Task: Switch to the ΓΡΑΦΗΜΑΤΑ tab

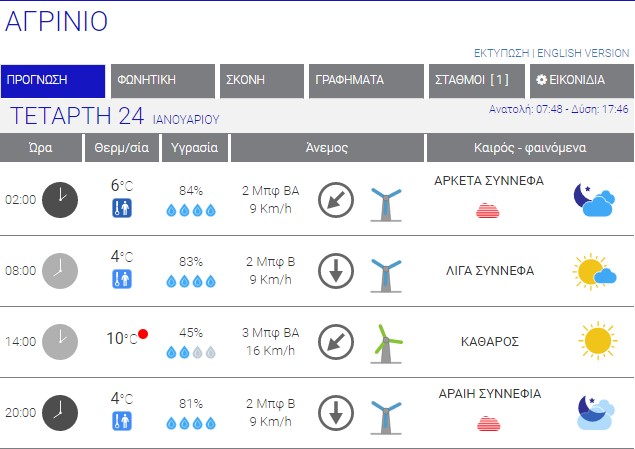Action: 366,81
